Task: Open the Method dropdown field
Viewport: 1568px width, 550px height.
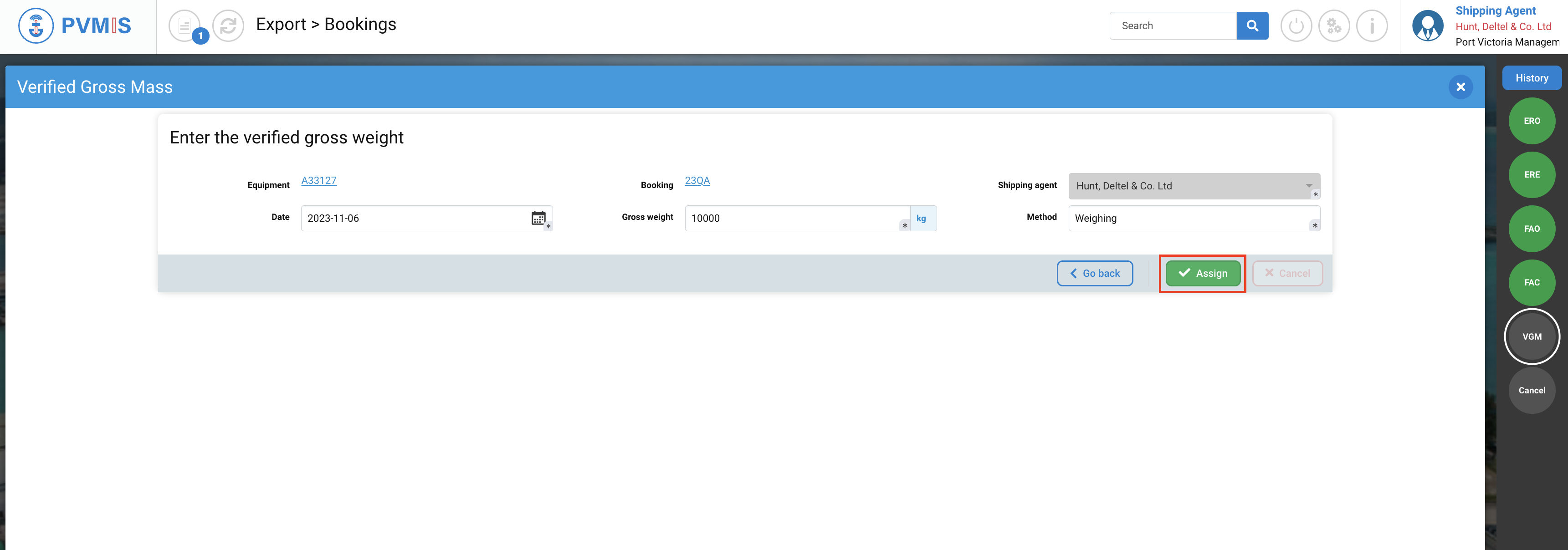Action: coord(1194,219)
